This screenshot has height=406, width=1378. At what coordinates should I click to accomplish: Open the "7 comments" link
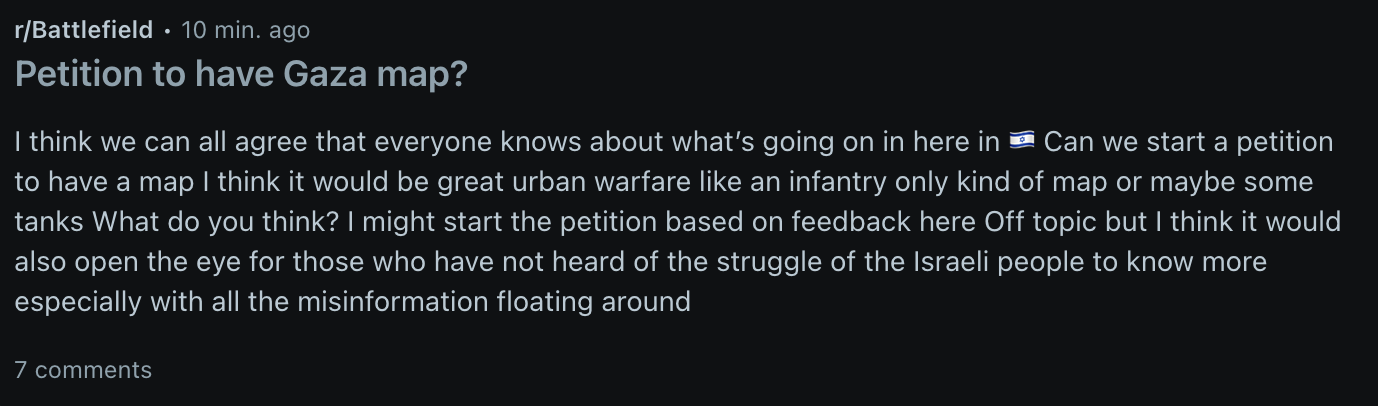[x=83, y=370]
